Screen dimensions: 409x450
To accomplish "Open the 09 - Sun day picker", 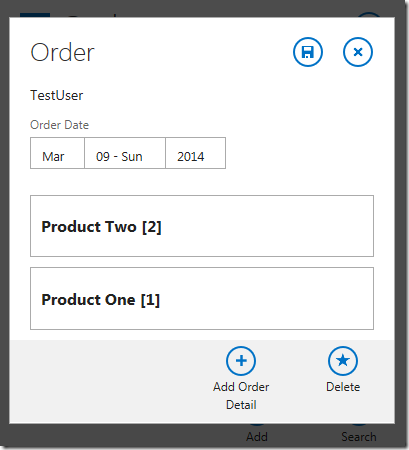I will click(x=125, y=153).
